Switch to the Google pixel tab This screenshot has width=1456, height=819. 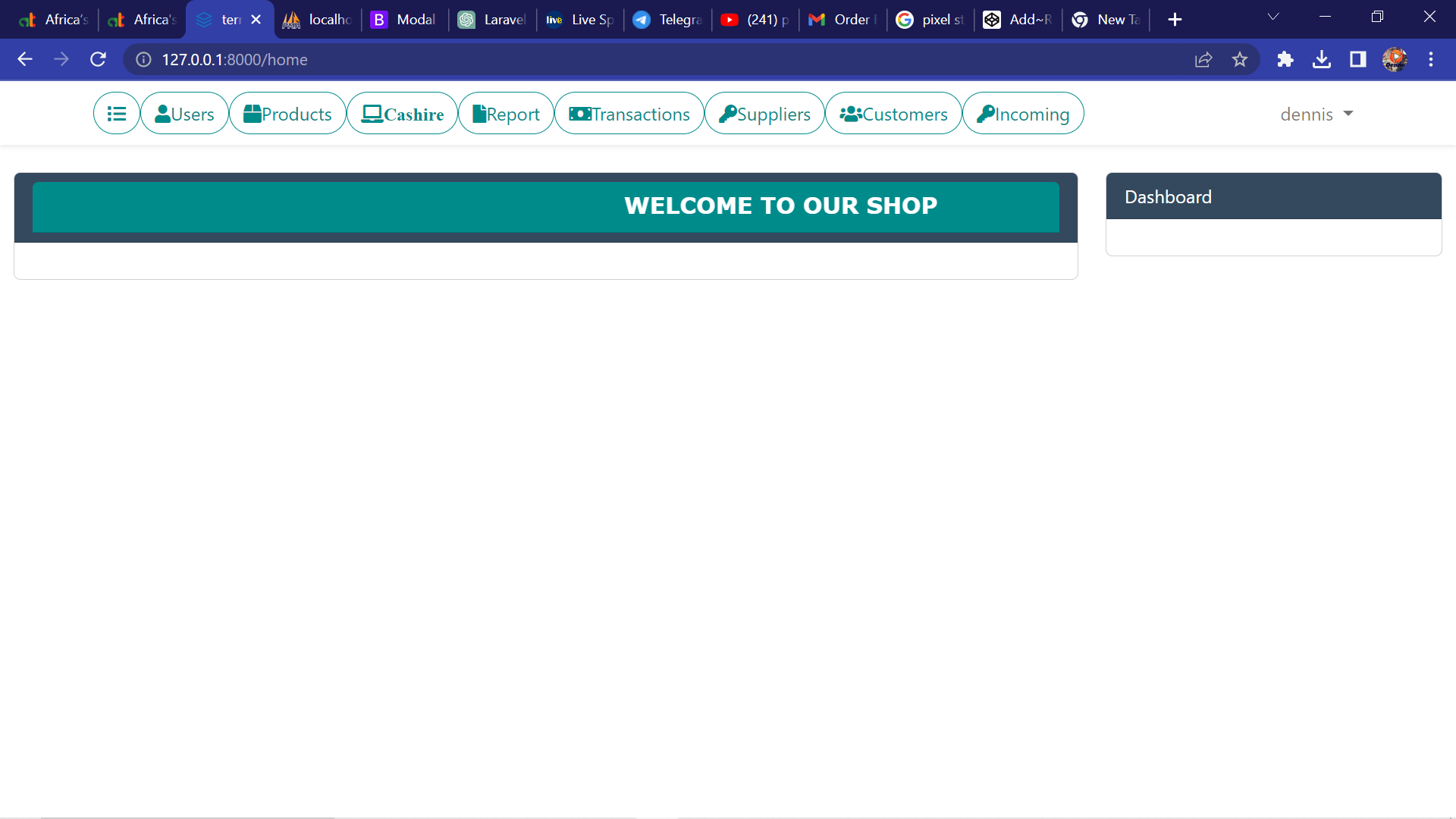[x=930, y=20]
